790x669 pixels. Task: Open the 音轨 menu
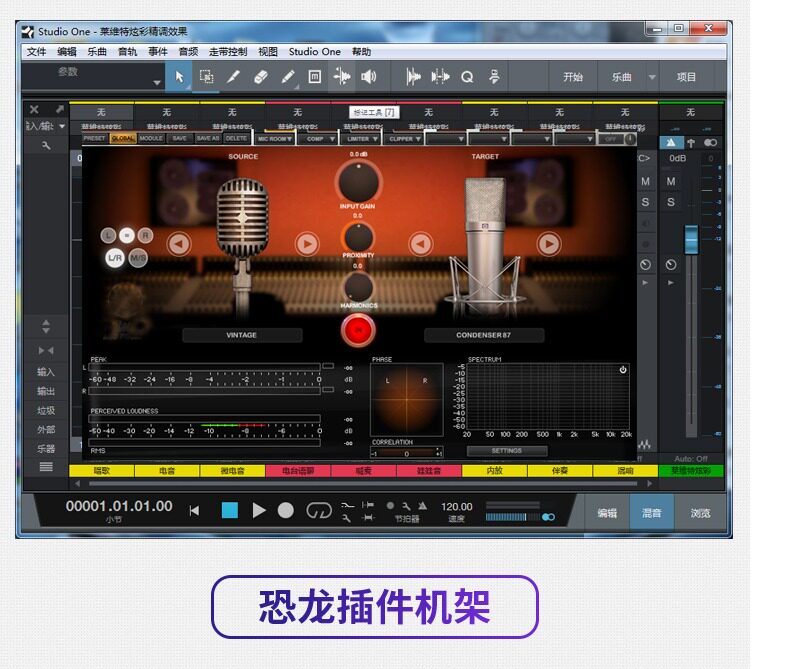click(127, 51)
